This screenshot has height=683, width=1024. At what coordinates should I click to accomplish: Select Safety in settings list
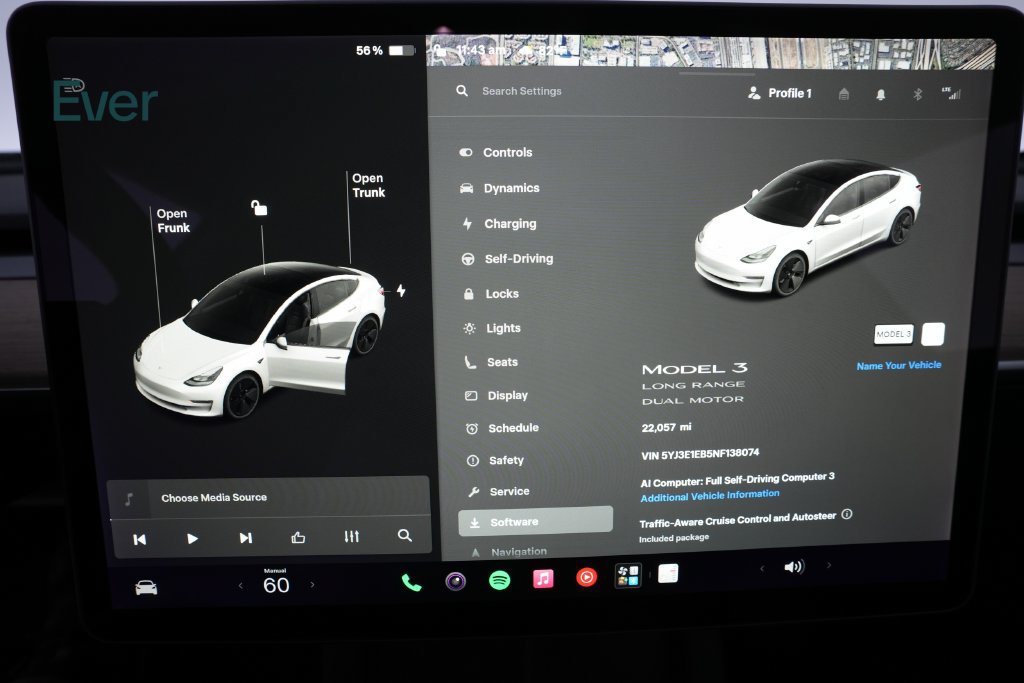[x=495, y=460]
